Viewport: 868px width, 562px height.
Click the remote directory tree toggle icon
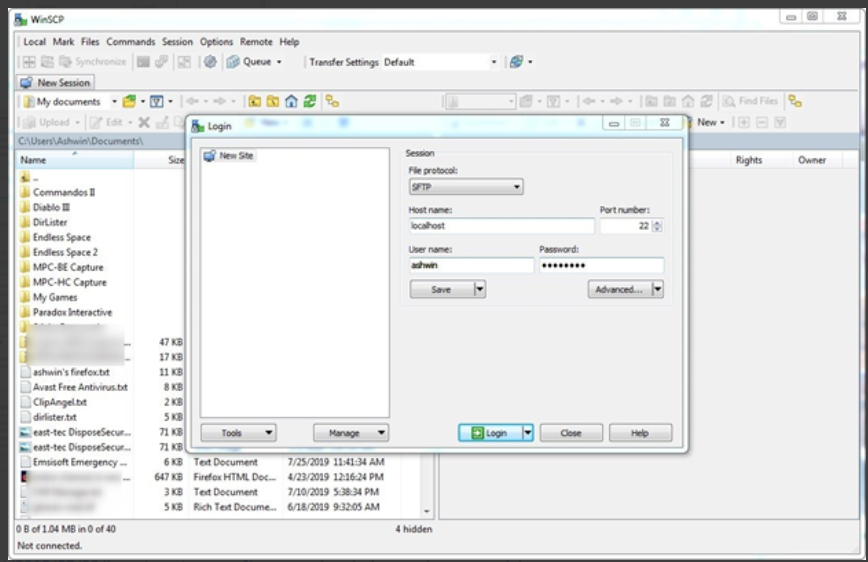795,101
